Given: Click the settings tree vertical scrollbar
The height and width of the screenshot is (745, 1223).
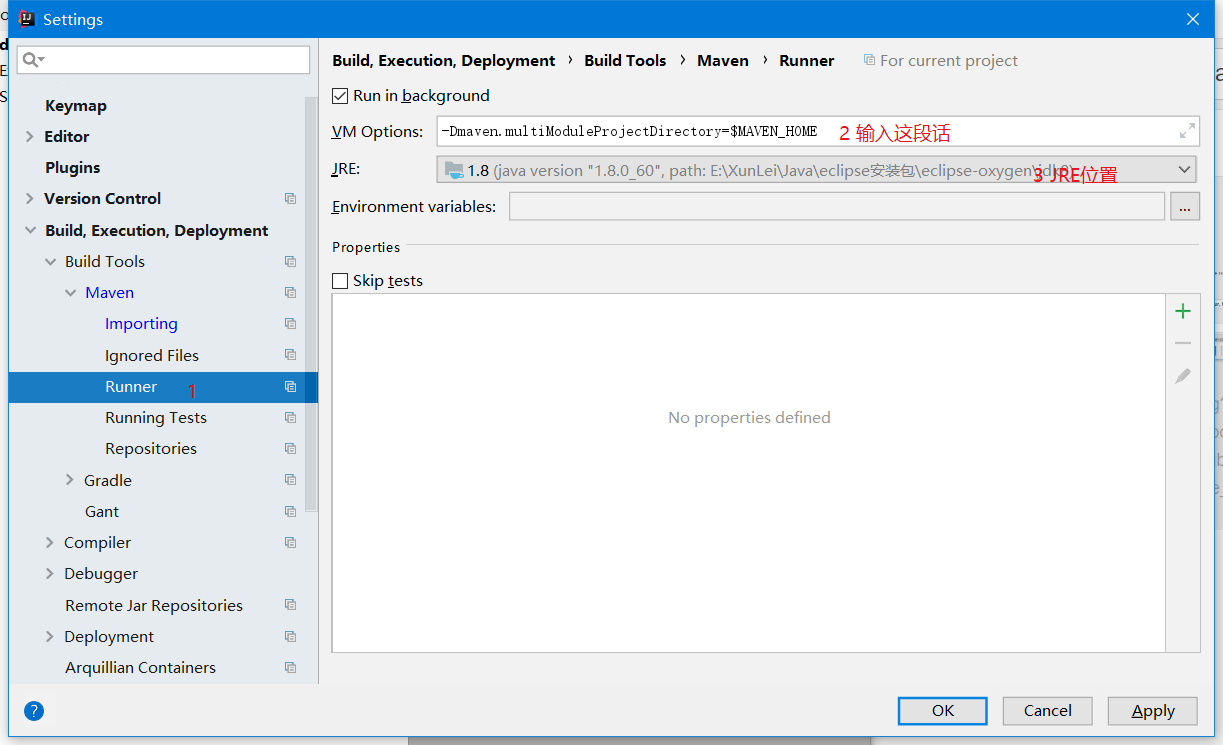Looking at the screenshot, I should [x=312, y=304].
